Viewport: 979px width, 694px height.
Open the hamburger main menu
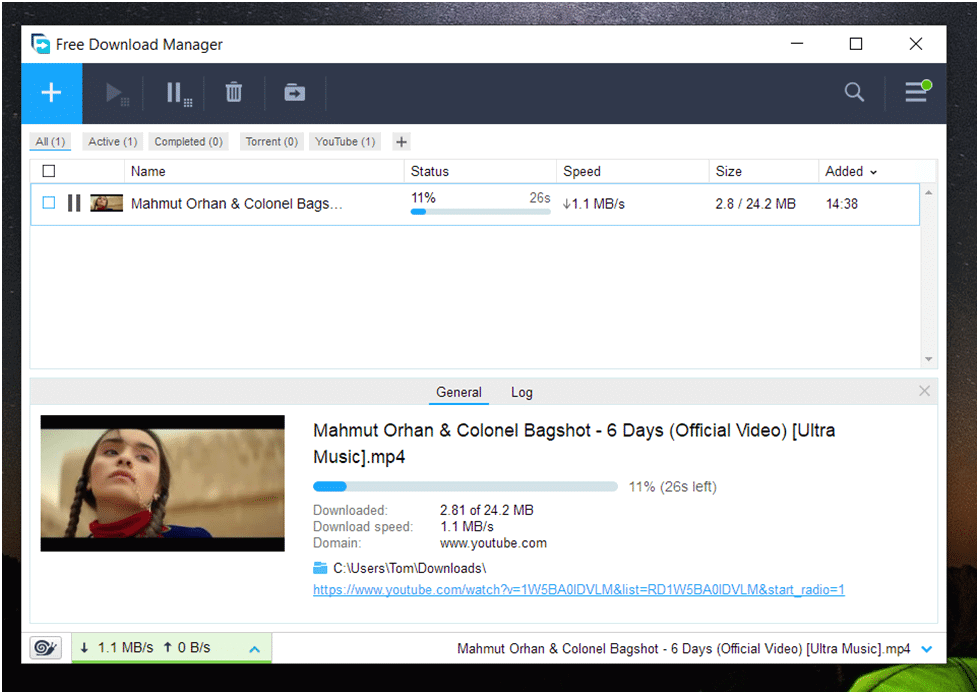click(x=917, y=92)
